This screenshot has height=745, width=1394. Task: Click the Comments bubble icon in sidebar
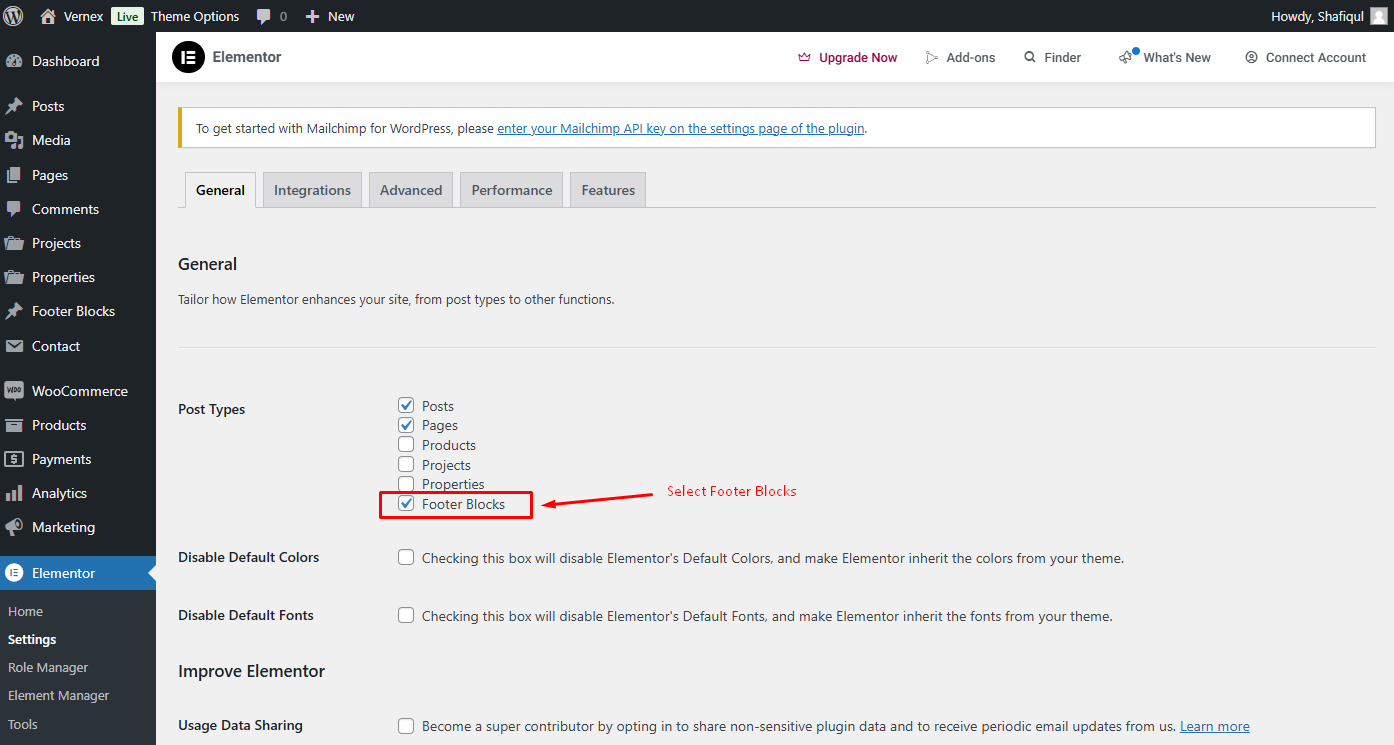pos(14,209)
